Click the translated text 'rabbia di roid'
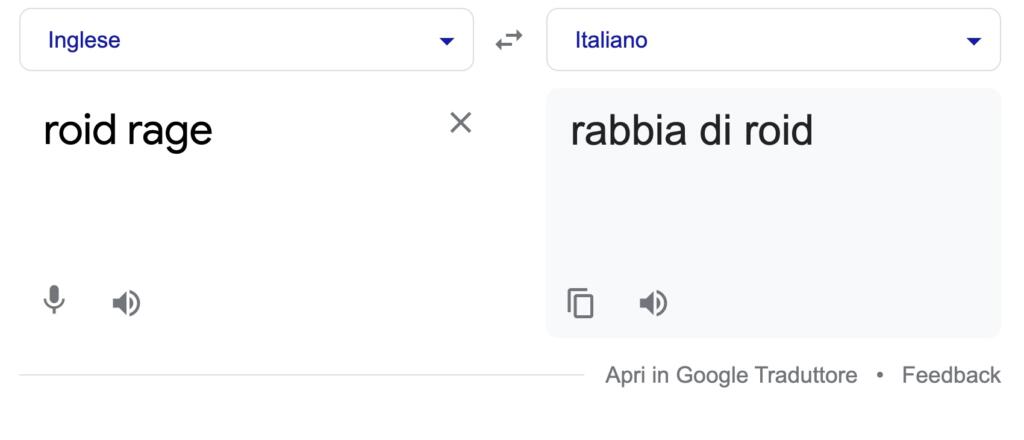The width and height of the screenshot is (1024, 440). [x=691, y=131]
